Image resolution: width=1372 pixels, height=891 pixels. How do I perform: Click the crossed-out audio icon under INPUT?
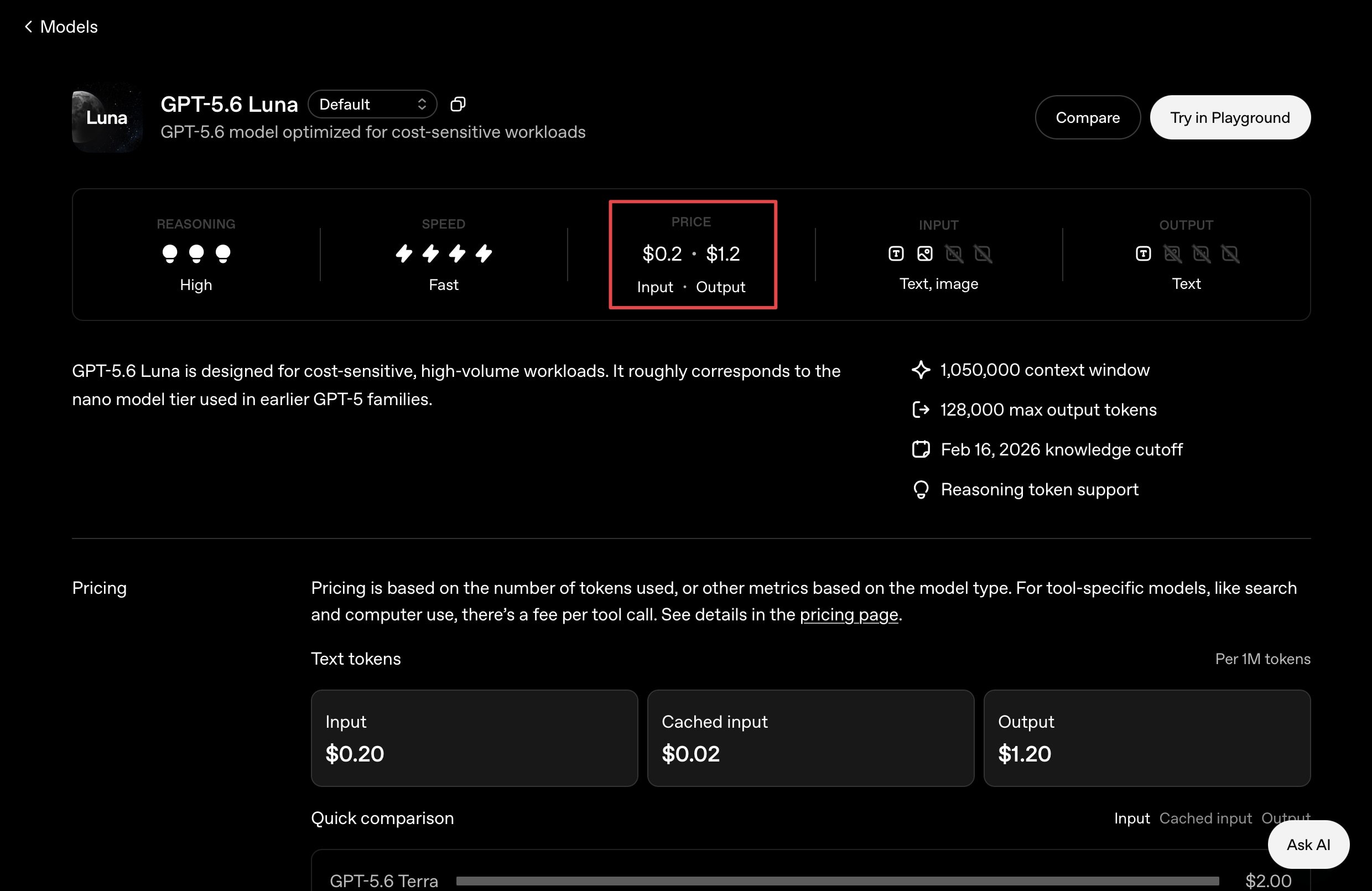pos(954,253)
